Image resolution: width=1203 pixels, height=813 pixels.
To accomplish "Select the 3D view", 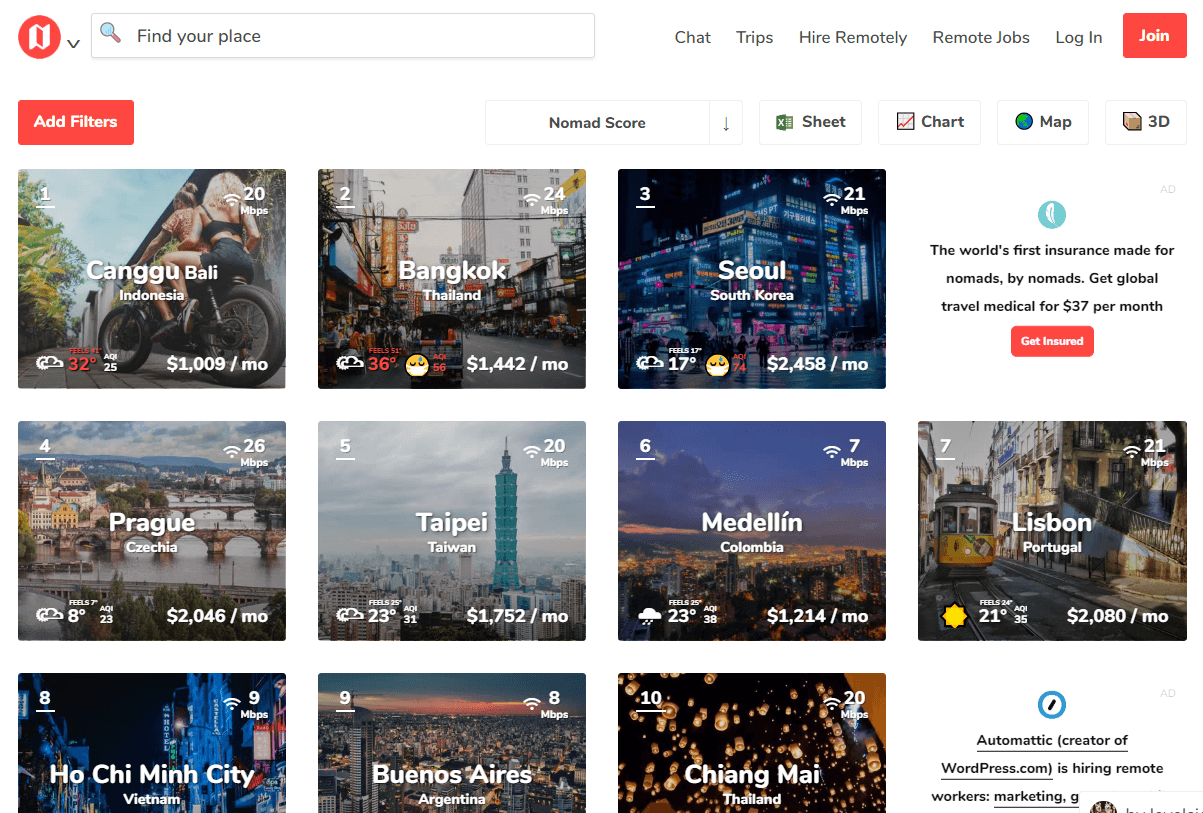I will coord(1145,122).
